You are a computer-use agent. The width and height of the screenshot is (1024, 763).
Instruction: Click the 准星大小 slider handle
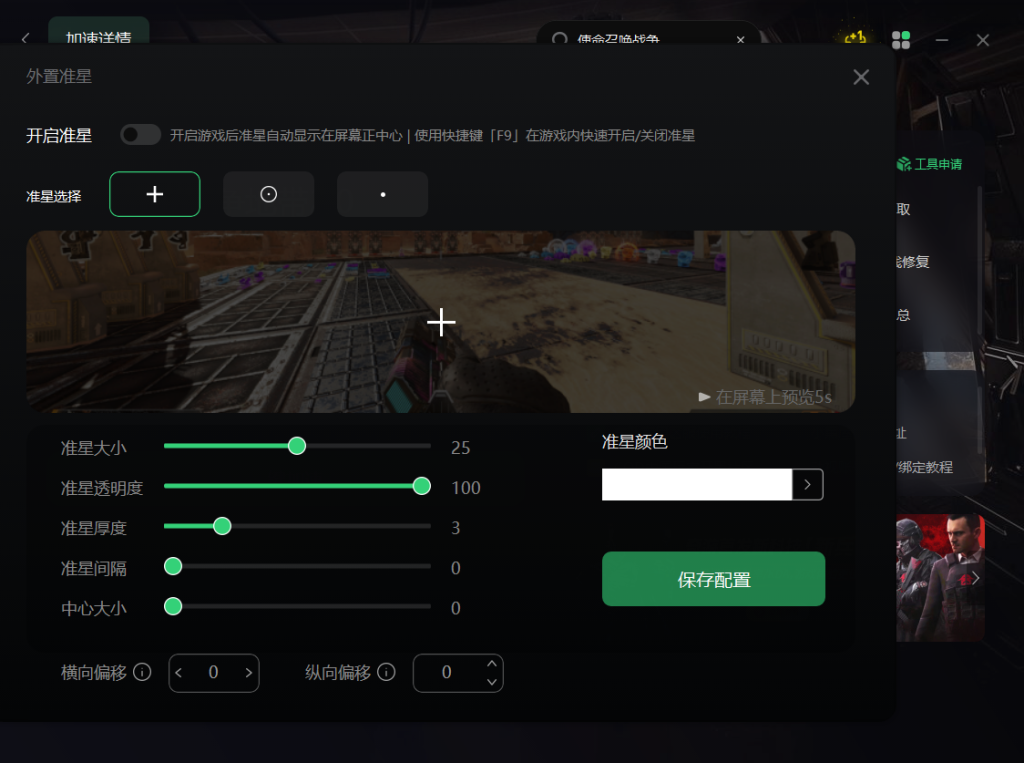coord(297,446)
